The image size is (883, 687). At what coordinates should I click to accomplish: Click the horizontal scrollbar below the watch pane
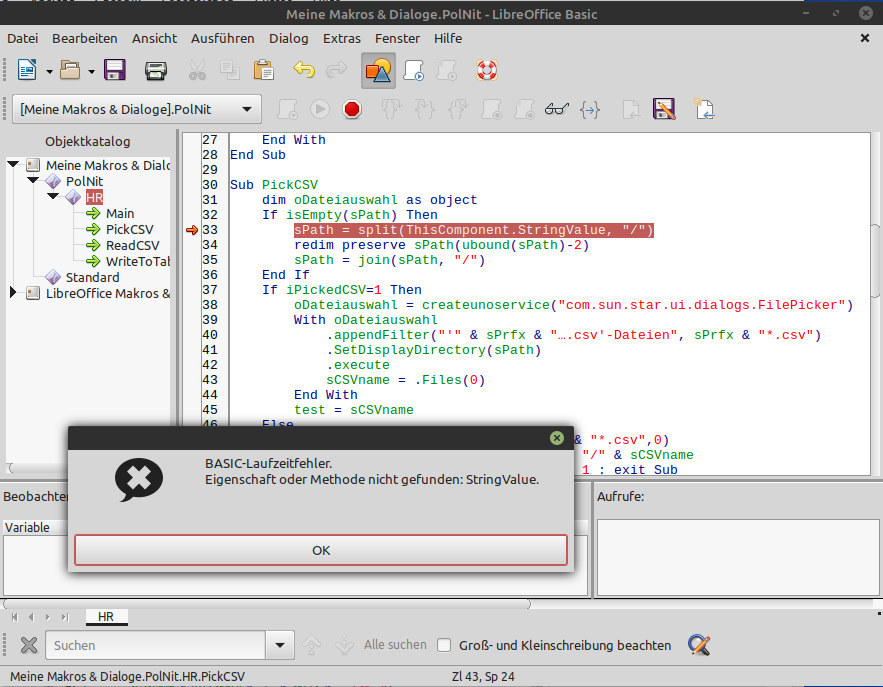pos(266,604)
